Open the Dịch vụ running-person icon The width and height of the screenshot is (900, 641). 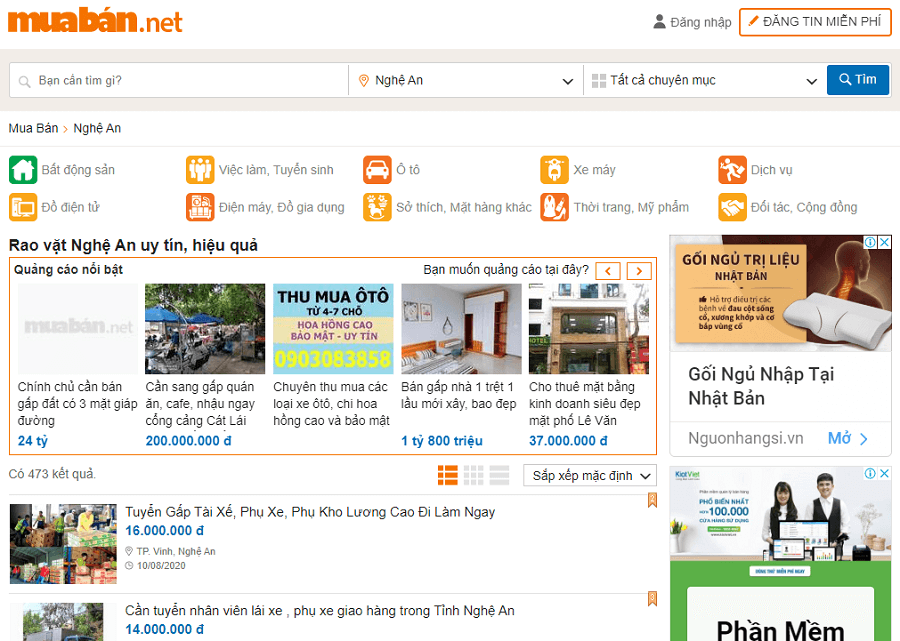pos(732,170)
